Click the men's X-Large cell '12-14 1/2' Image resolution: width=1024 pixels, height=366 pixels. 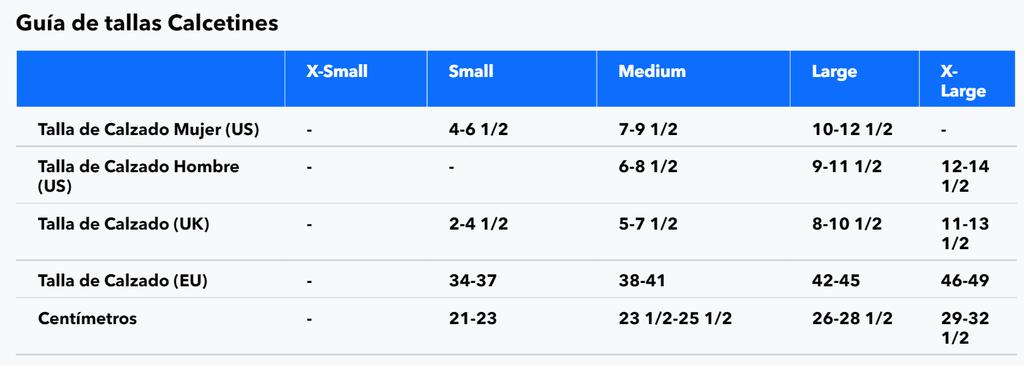(x=965, y=176)
